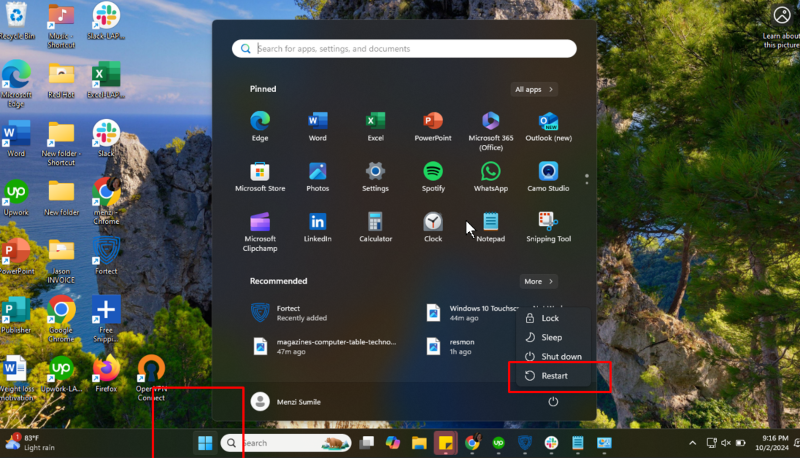Expand More recommended items

tap(538, 281)
